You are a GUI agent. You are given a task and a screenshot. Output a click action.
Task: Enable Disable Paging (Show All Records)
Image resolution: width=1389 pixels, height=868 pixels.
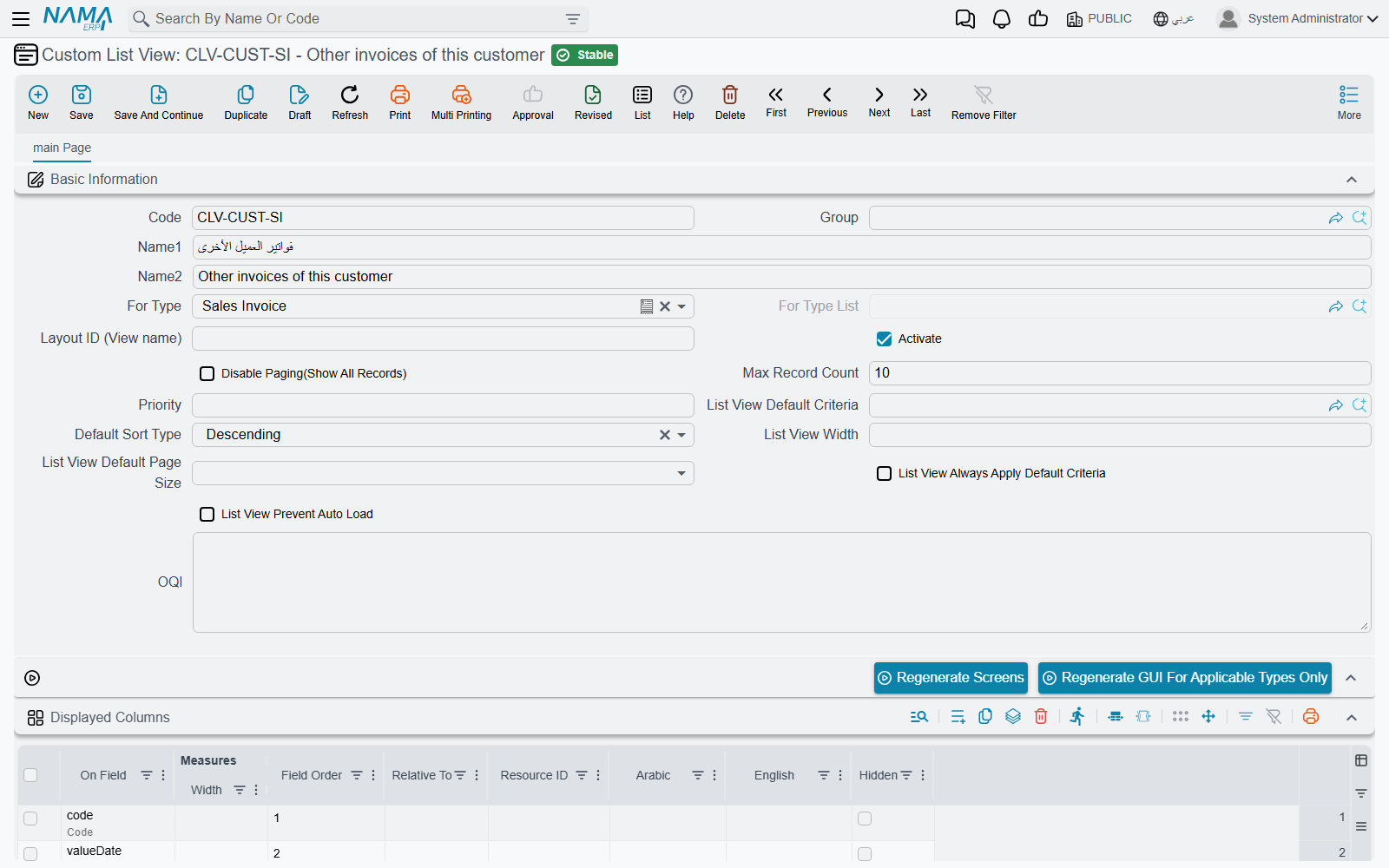coord(207,373)
